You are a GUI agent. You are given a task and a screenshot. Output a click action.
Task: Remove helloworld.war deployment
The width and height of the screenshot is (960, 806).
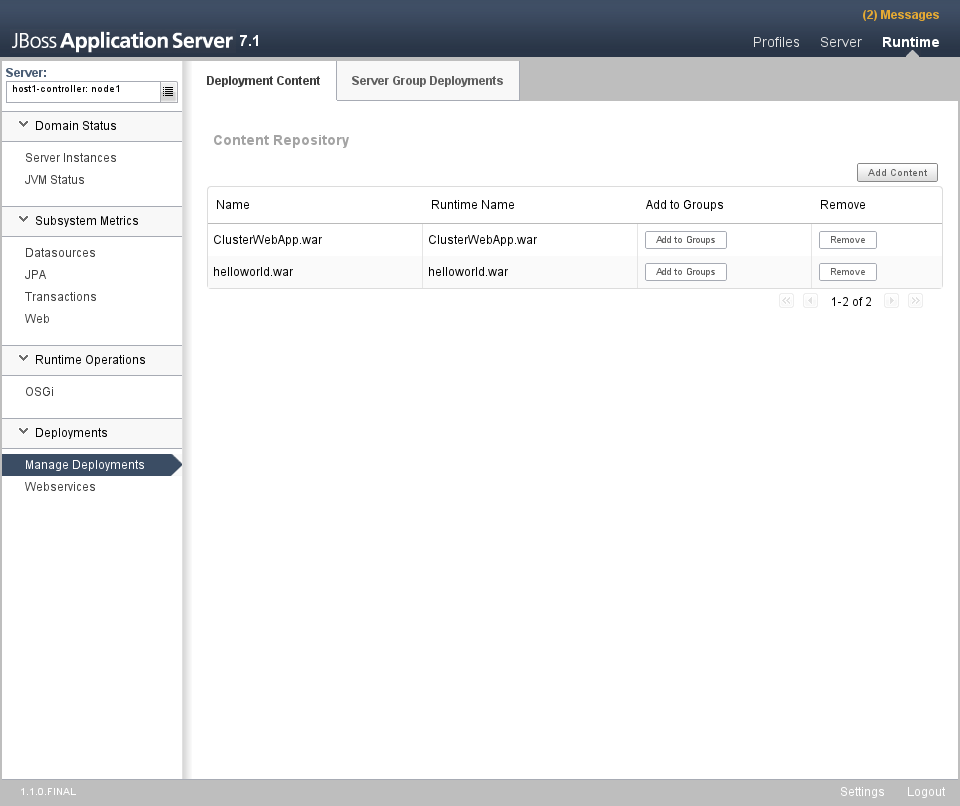[848, 272]
